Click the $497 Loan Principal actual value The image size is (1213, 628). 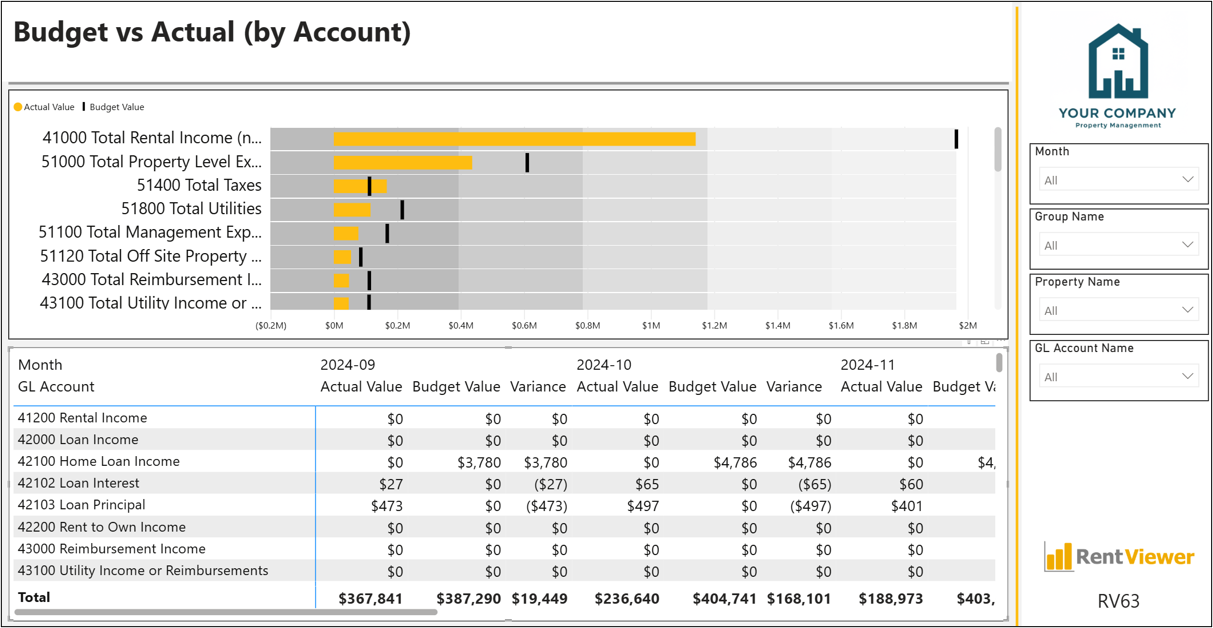(642, 505)
